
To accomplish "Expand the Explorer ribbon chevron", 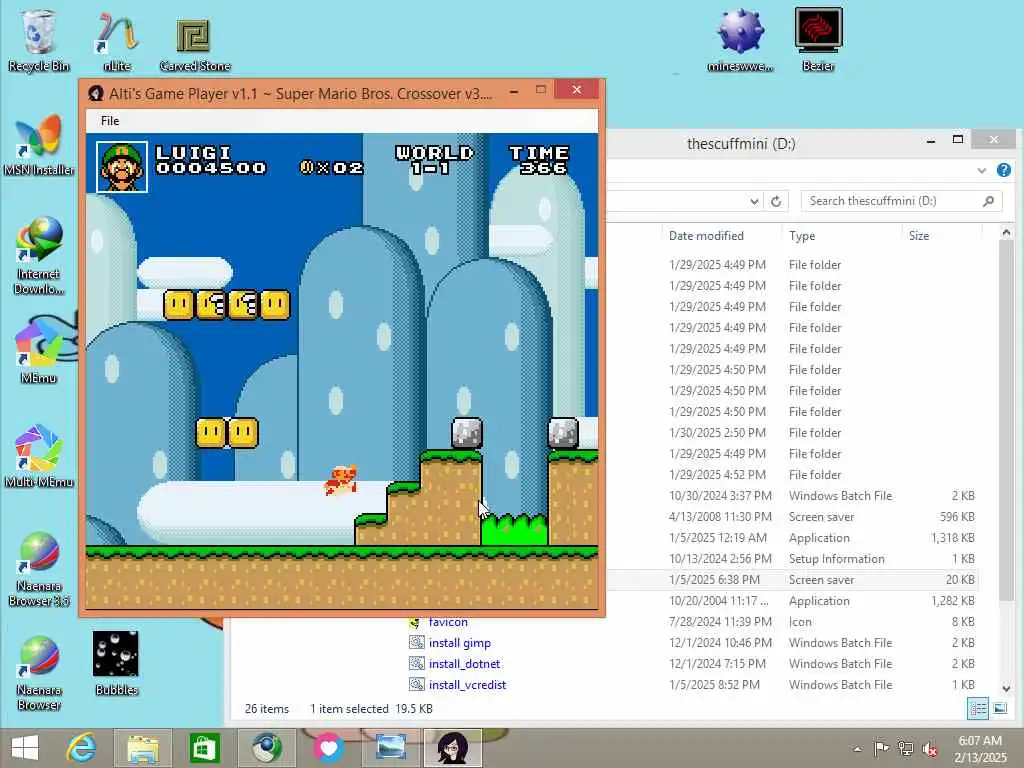I will [982, 170].
